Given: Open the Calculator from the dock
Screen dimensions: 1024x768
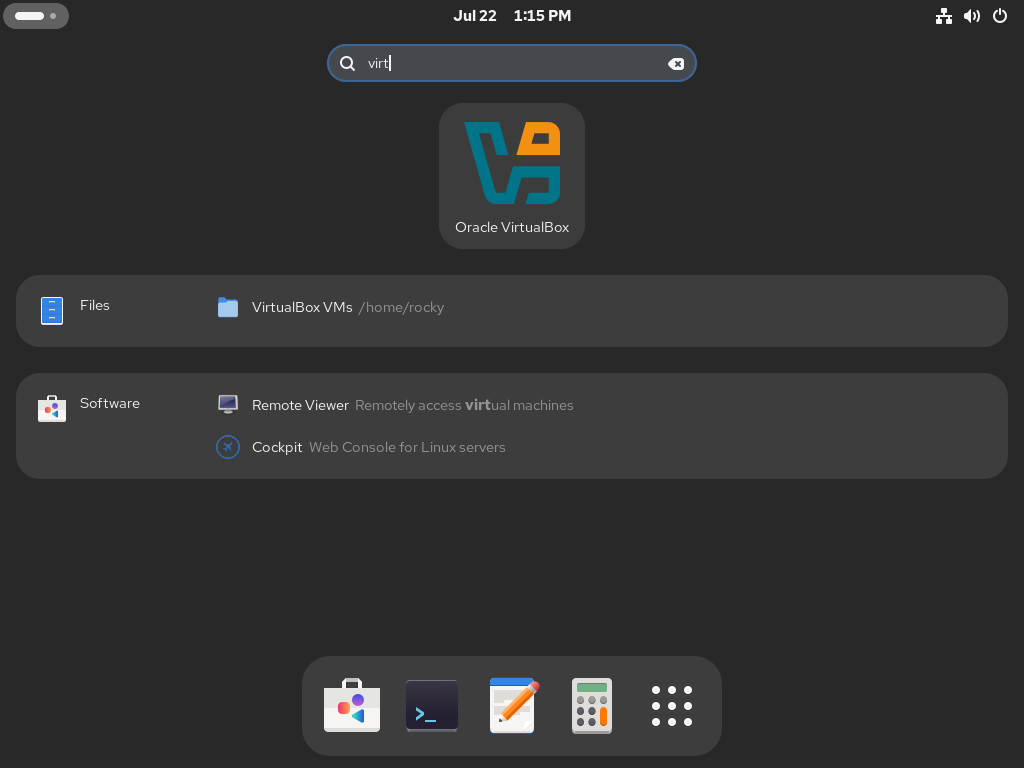Looking at the screenshot, I should (592, 706).
